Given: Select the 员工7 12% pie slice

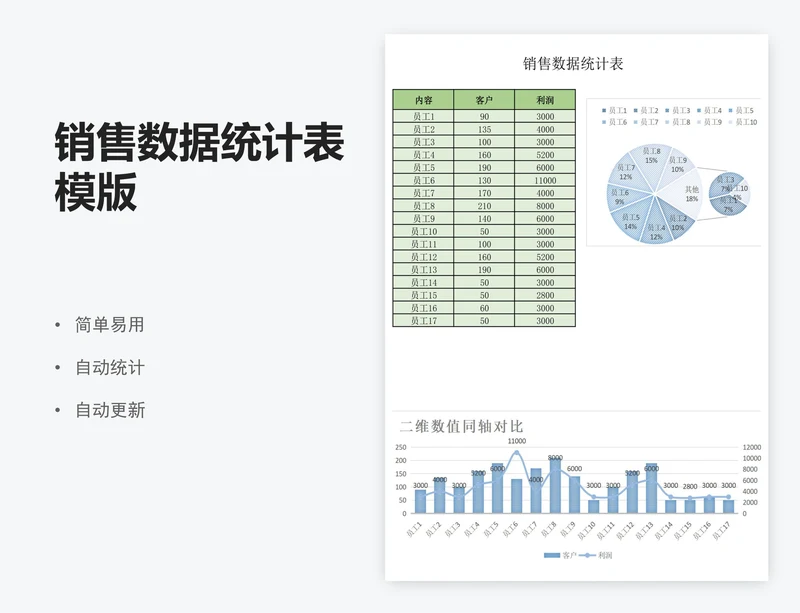Looking at the screenshot, I should [x=627, y=173].
